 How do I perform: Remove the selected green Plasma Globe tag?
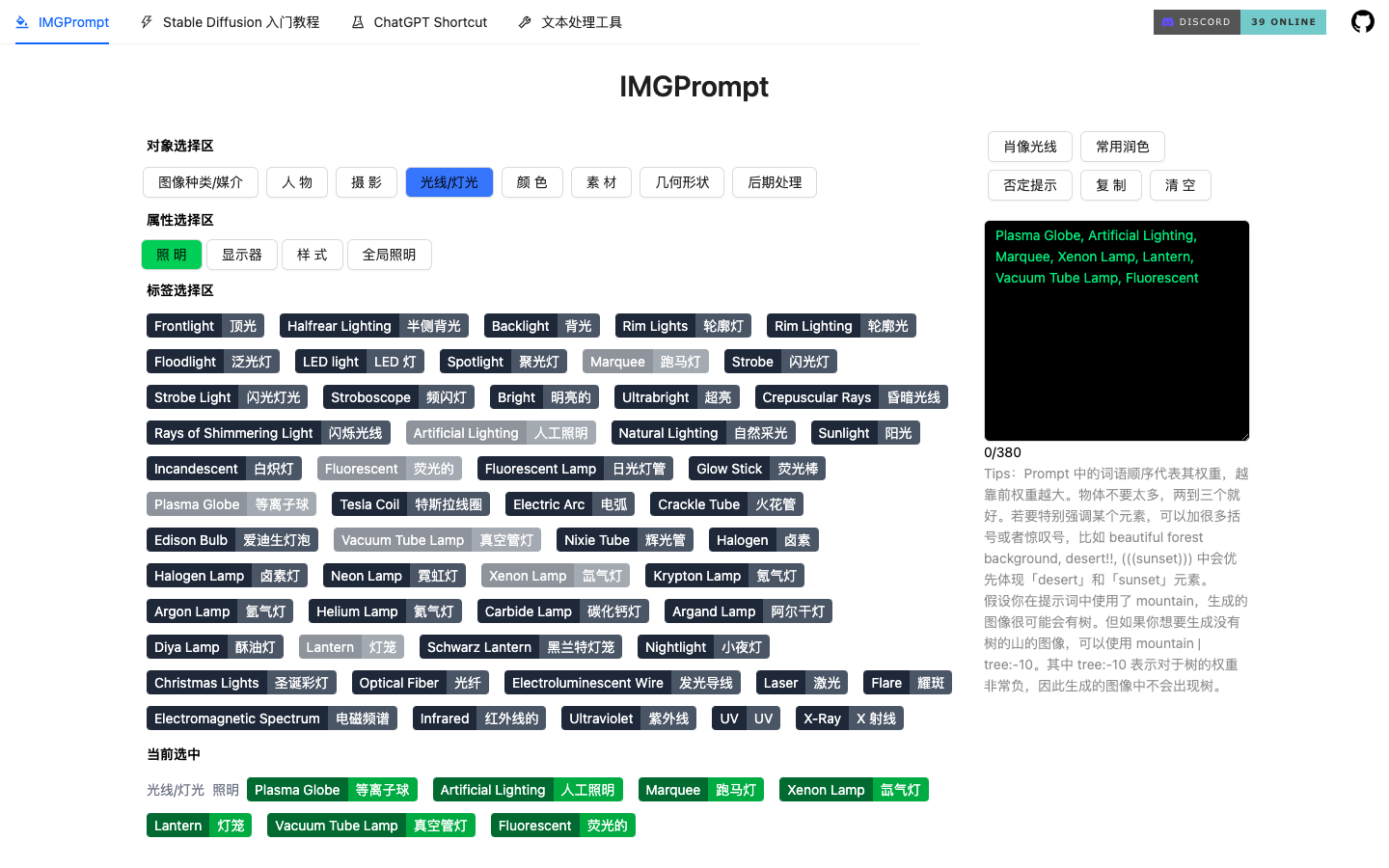click(332, 790)
